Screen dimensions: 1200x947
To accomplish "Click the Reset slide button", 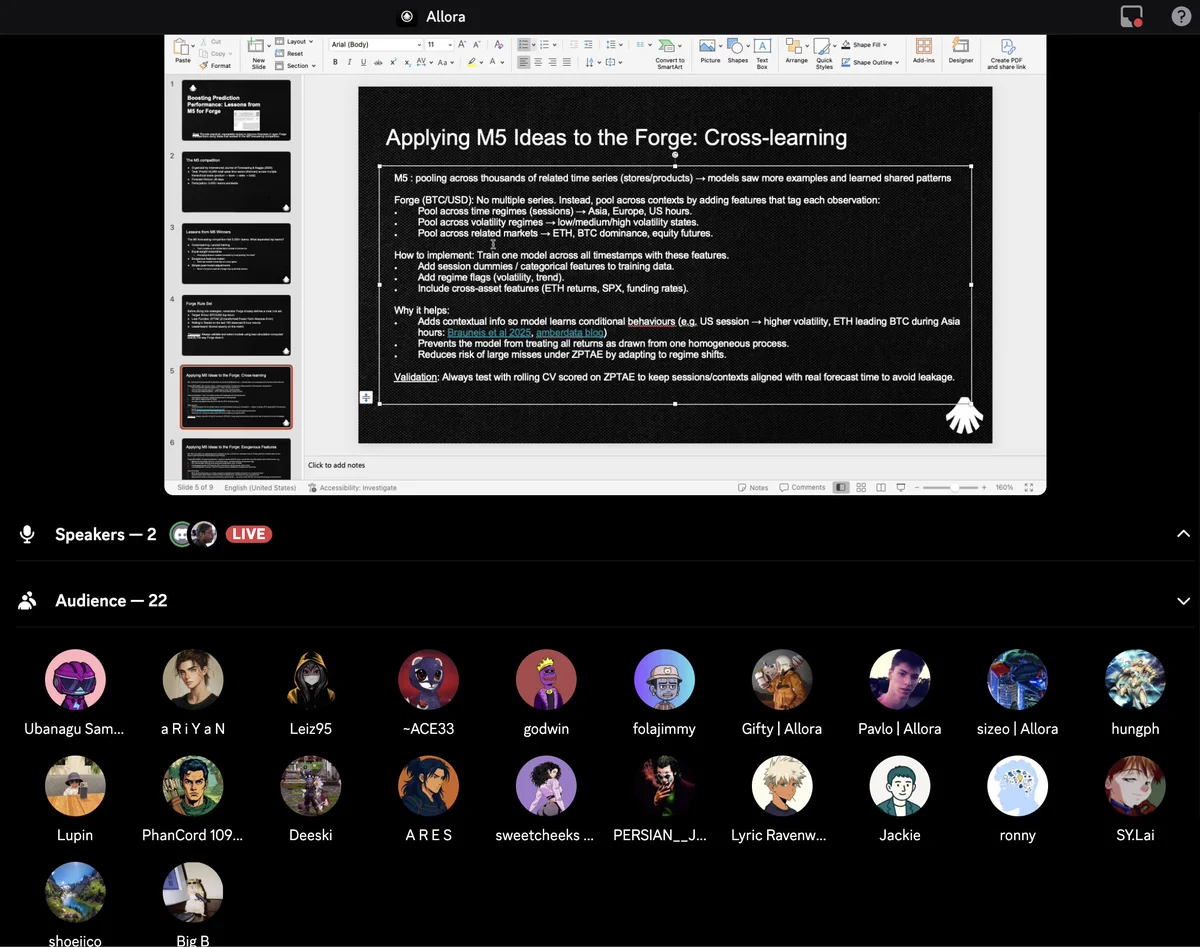I will coord(288,53).
